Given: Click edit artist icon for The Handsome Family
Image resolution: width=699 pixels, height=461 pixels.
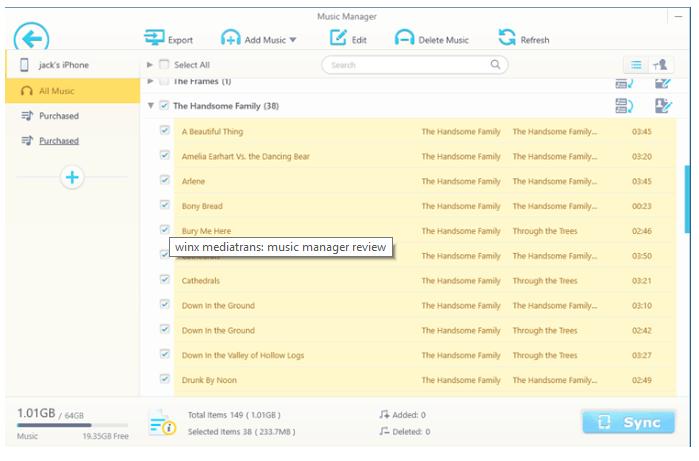Looking at the screenshot, I should (663, 106).
